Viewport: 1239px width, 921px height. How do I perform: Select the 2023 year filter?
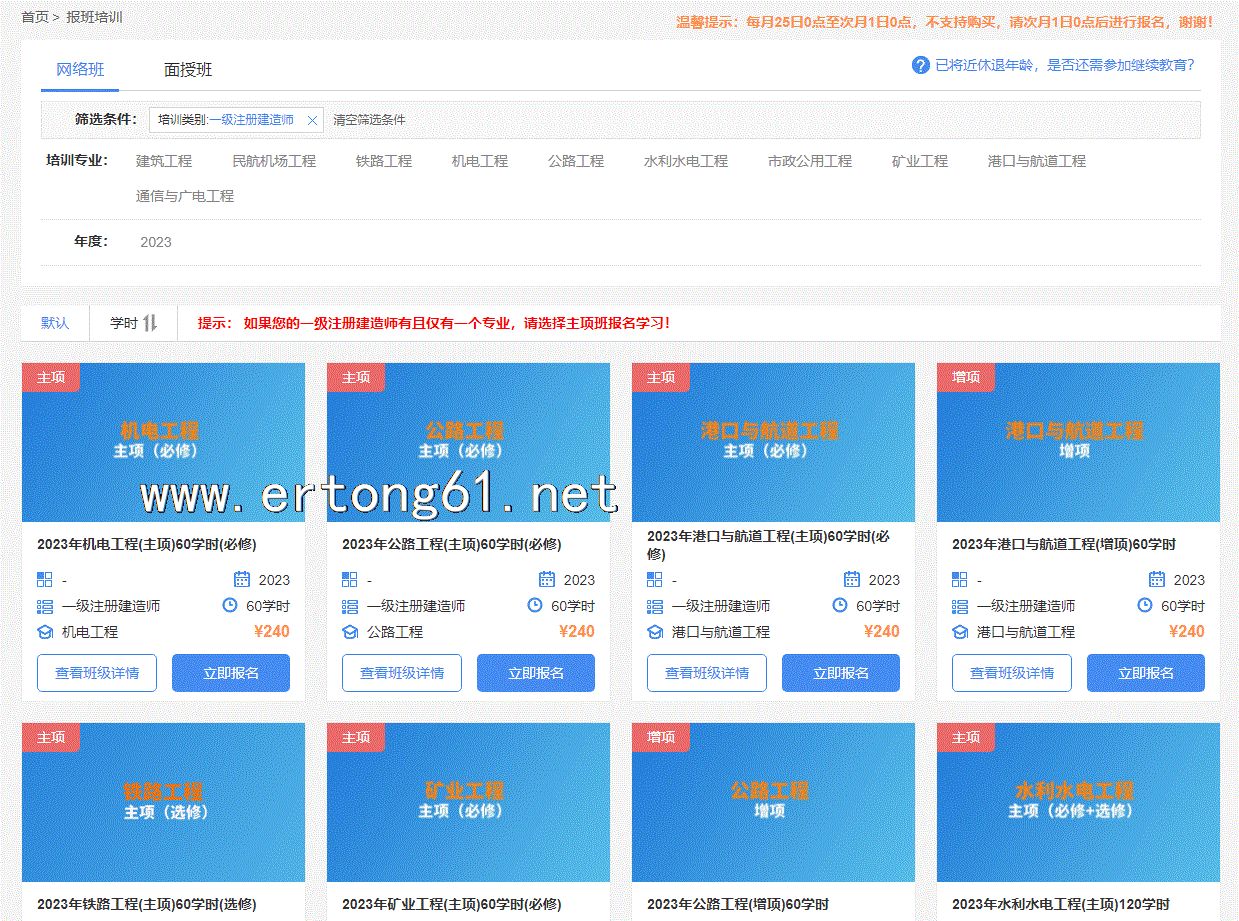(155, 242)
